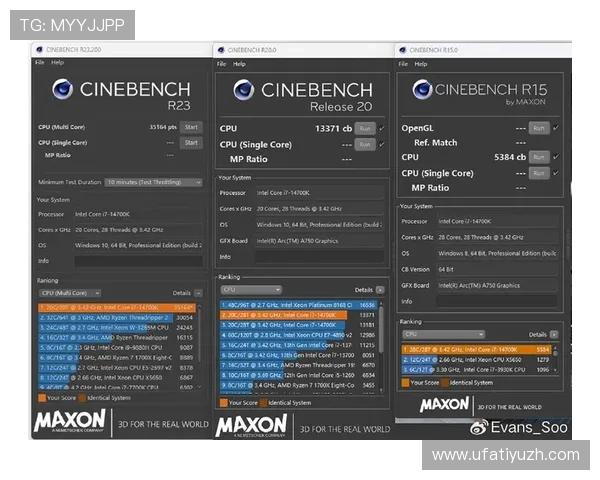Click the Cinebench R20 title bar app icon
This screenshot has height=480, width=600.
221,50
